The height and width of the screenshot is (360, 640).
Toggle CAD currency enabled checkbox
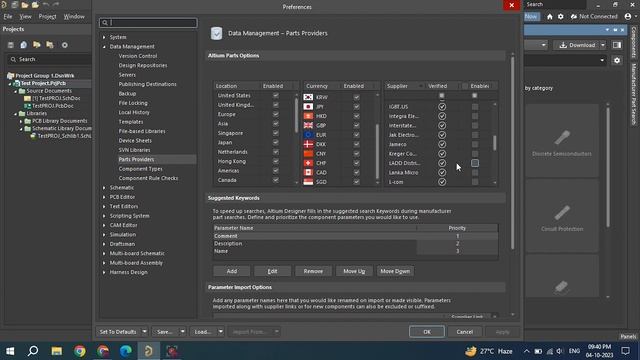pyautogui.click(x=356, y=172)
